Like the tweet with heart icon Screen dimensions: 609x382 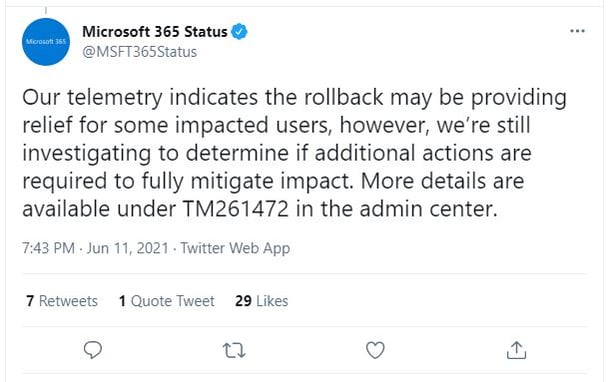pos(375,350)
